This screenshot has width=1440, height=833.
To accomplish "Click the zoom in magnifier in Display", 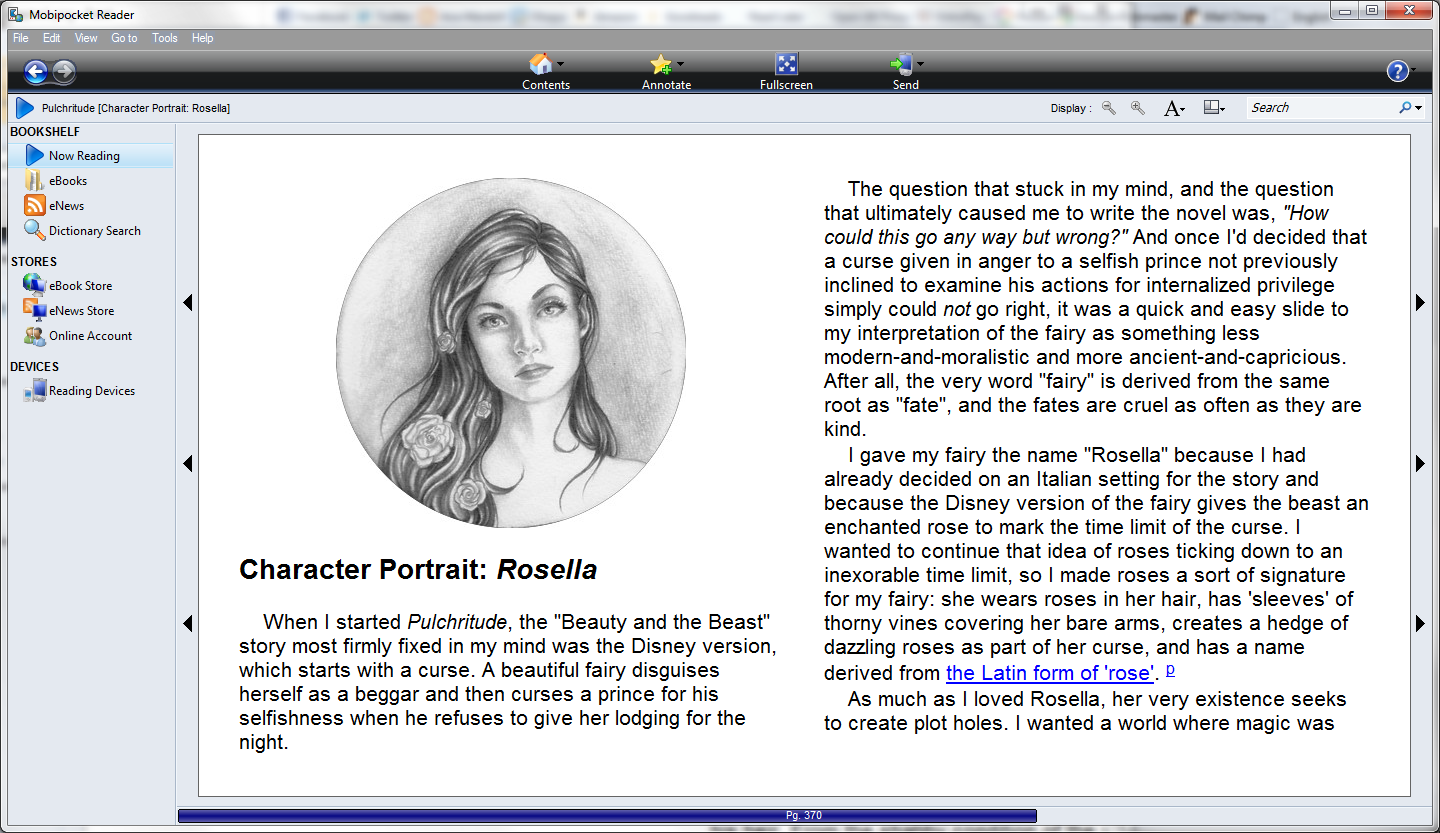I will [1138, 108].
